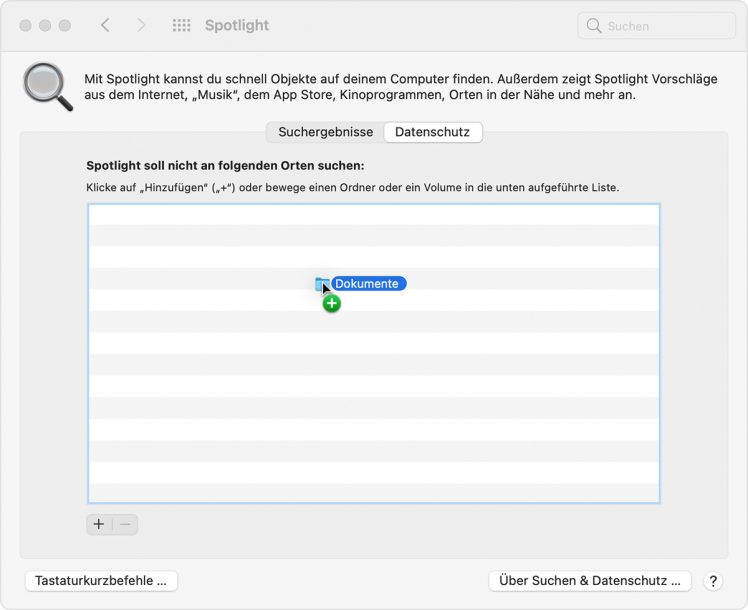This screenshot has height=610, width=748.
Task: Switch to the Suchergebnisse tab
Action: (x=325, y=132)
